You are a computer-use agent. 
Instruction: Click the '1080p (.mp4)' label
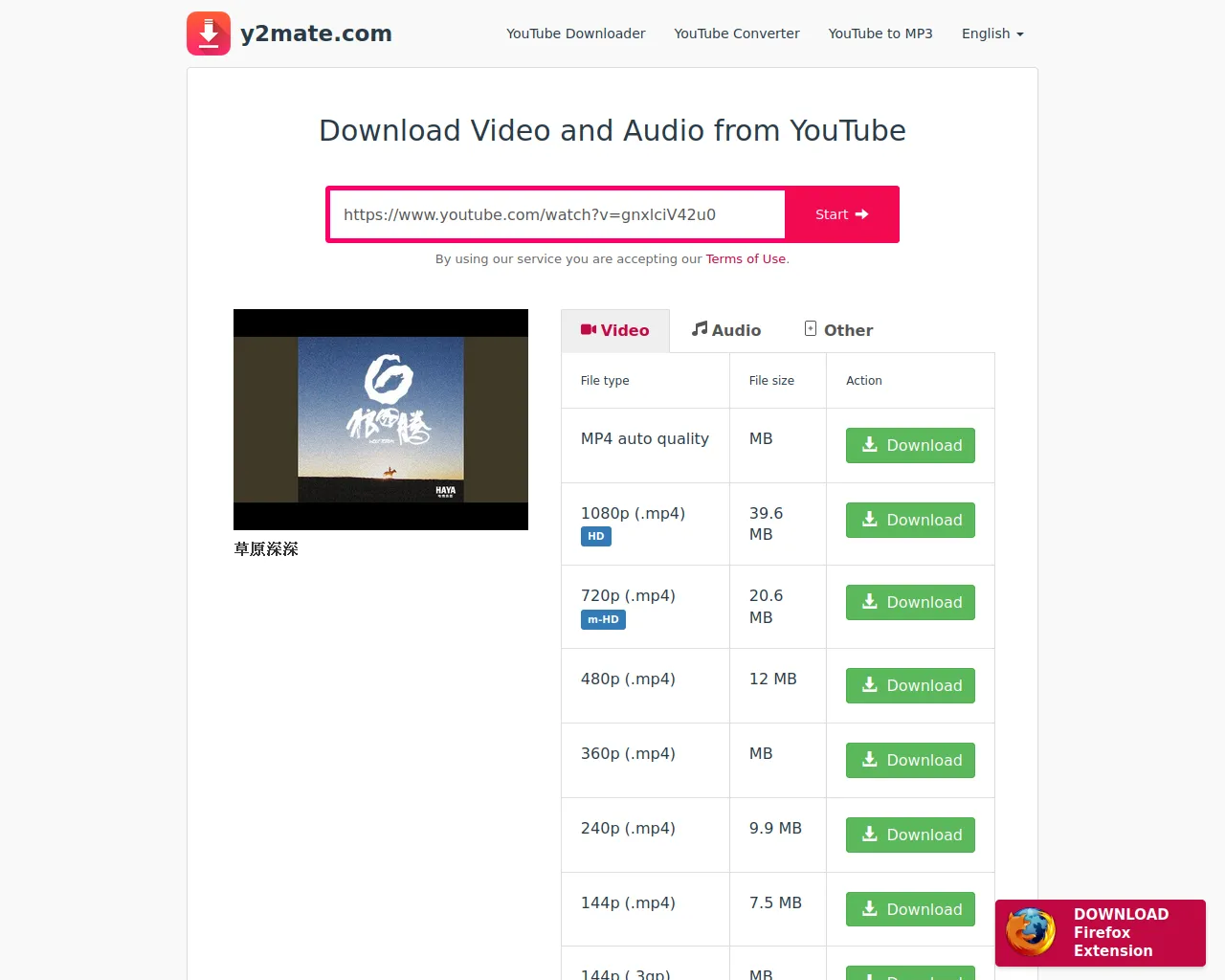[x=633, y=513]
